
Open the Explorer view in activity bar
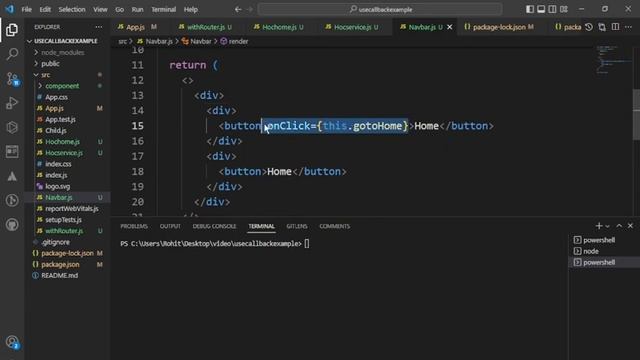pyautogui.click(x=12, y=30)
